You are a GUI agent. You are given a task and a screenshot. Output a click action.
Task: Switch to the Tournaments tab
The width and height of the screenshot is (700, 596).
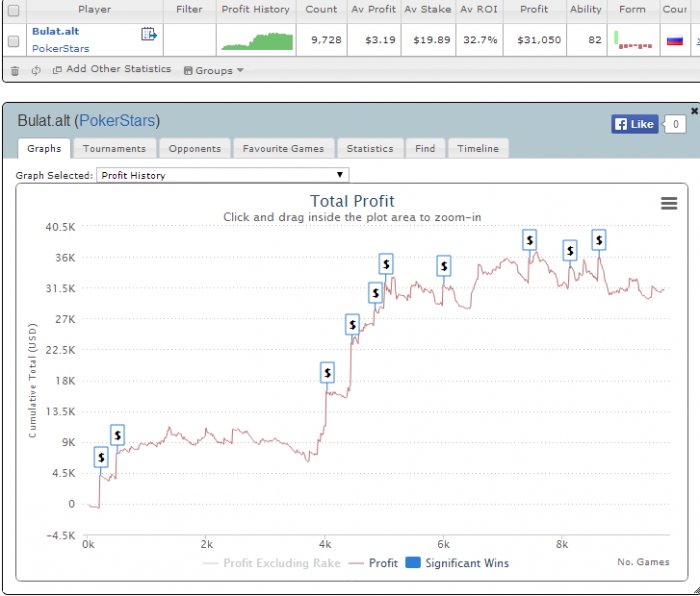click(x=114, y=149)
